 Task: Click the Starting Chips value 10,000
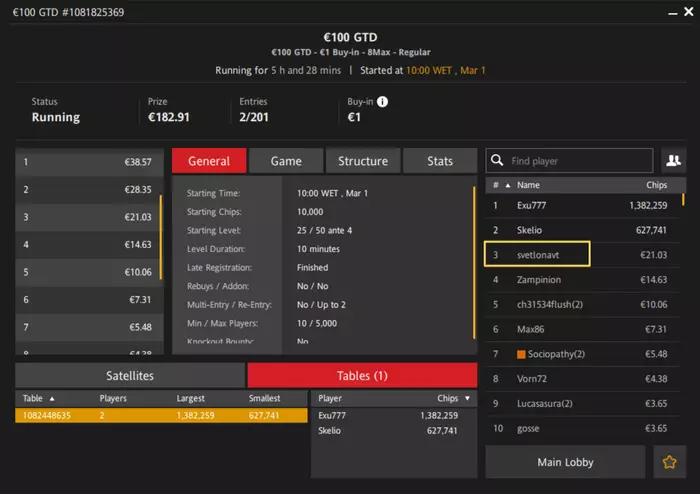point(310,212)
